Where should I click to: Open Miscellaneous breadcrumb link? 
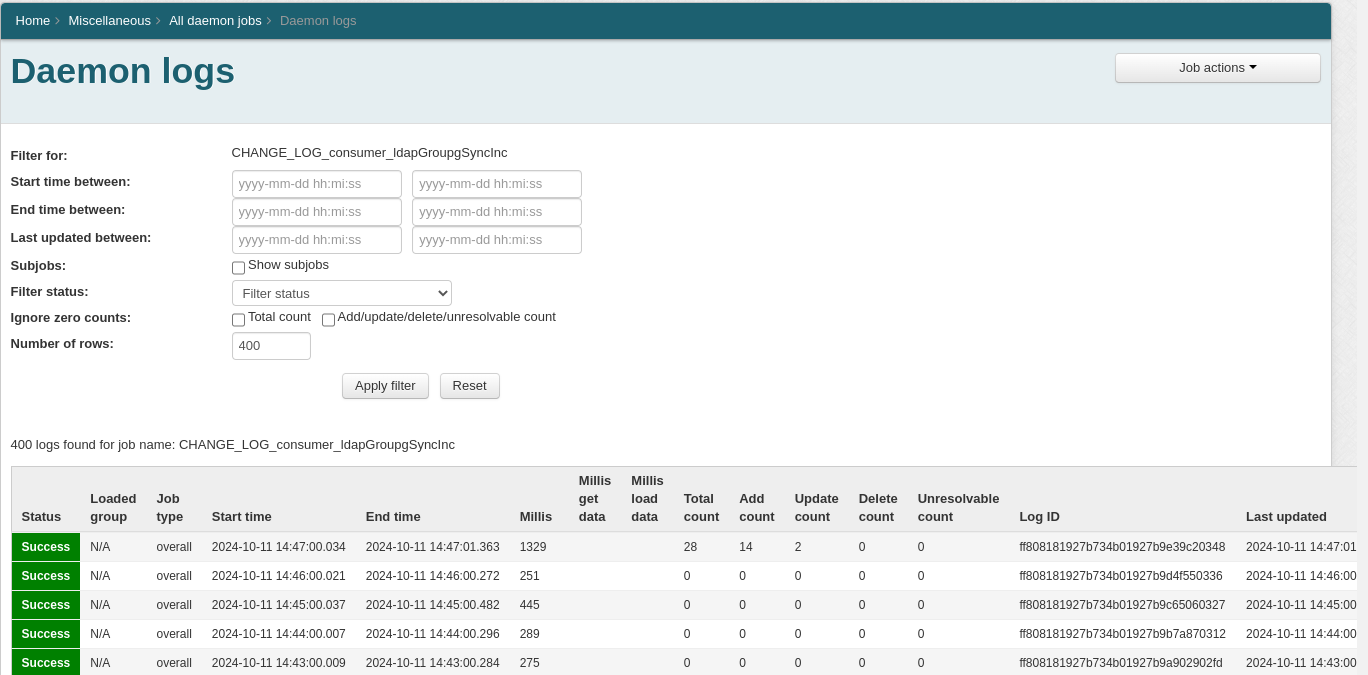[109, 20]
